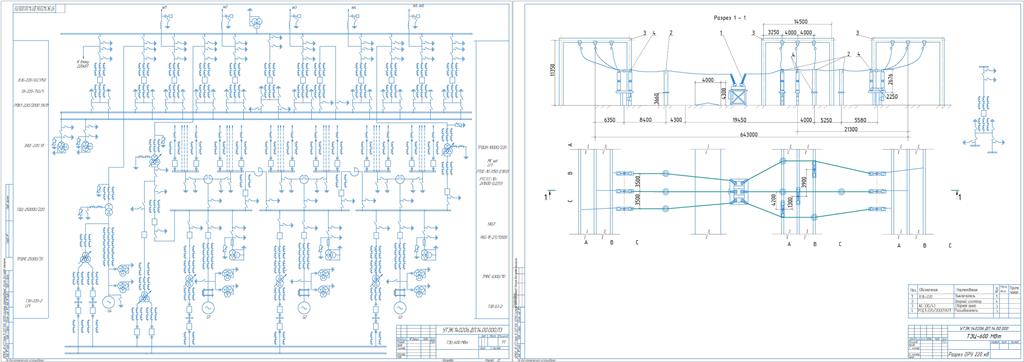This screenshot has height=362, width=1024.
Task: Click the 14500 dimension at top
Action: [x=801, y=22]
